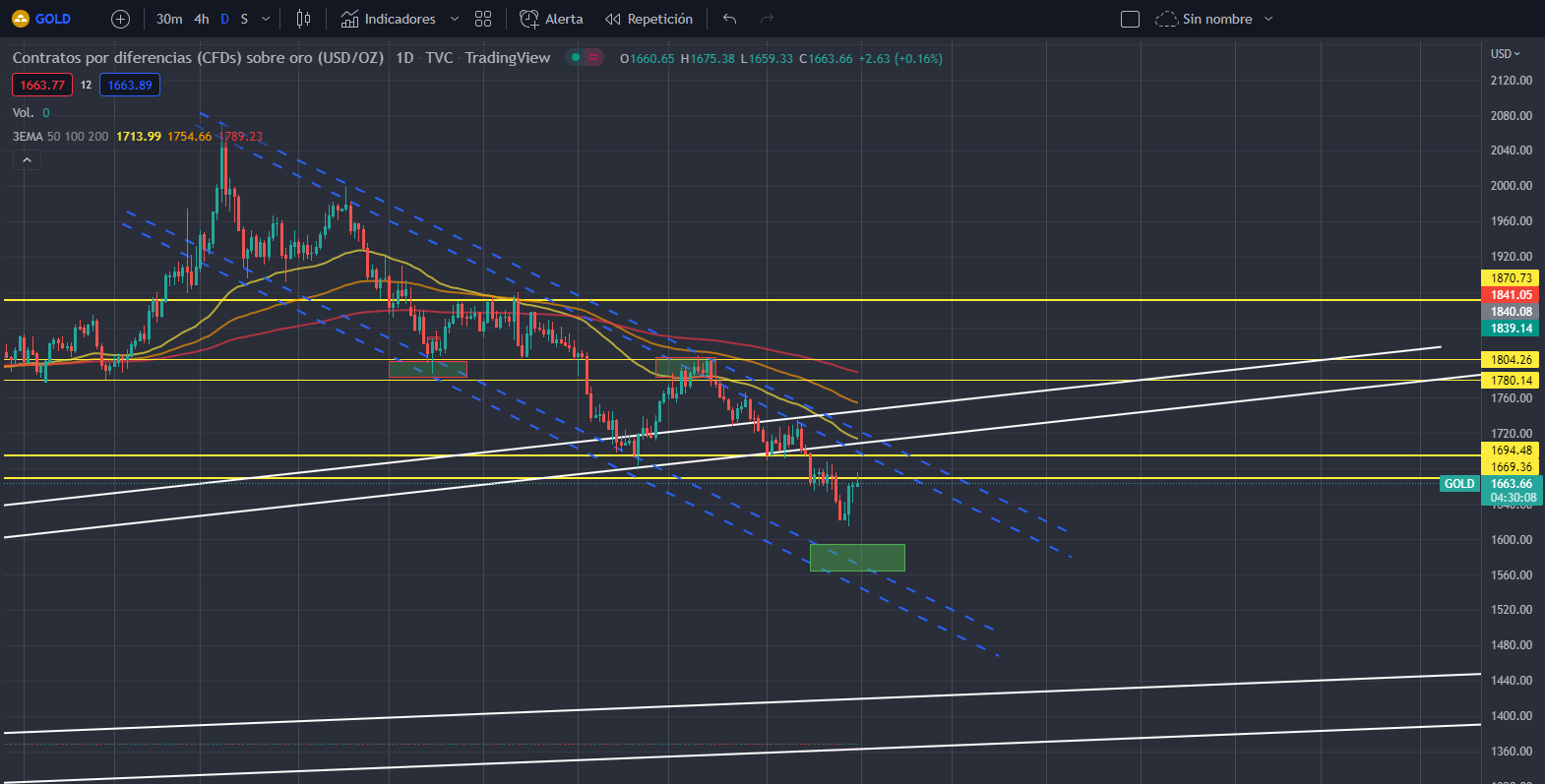
Task: Click the 1804.26 price axis label
Action: pyautogui.click(x=1511, y=360)
